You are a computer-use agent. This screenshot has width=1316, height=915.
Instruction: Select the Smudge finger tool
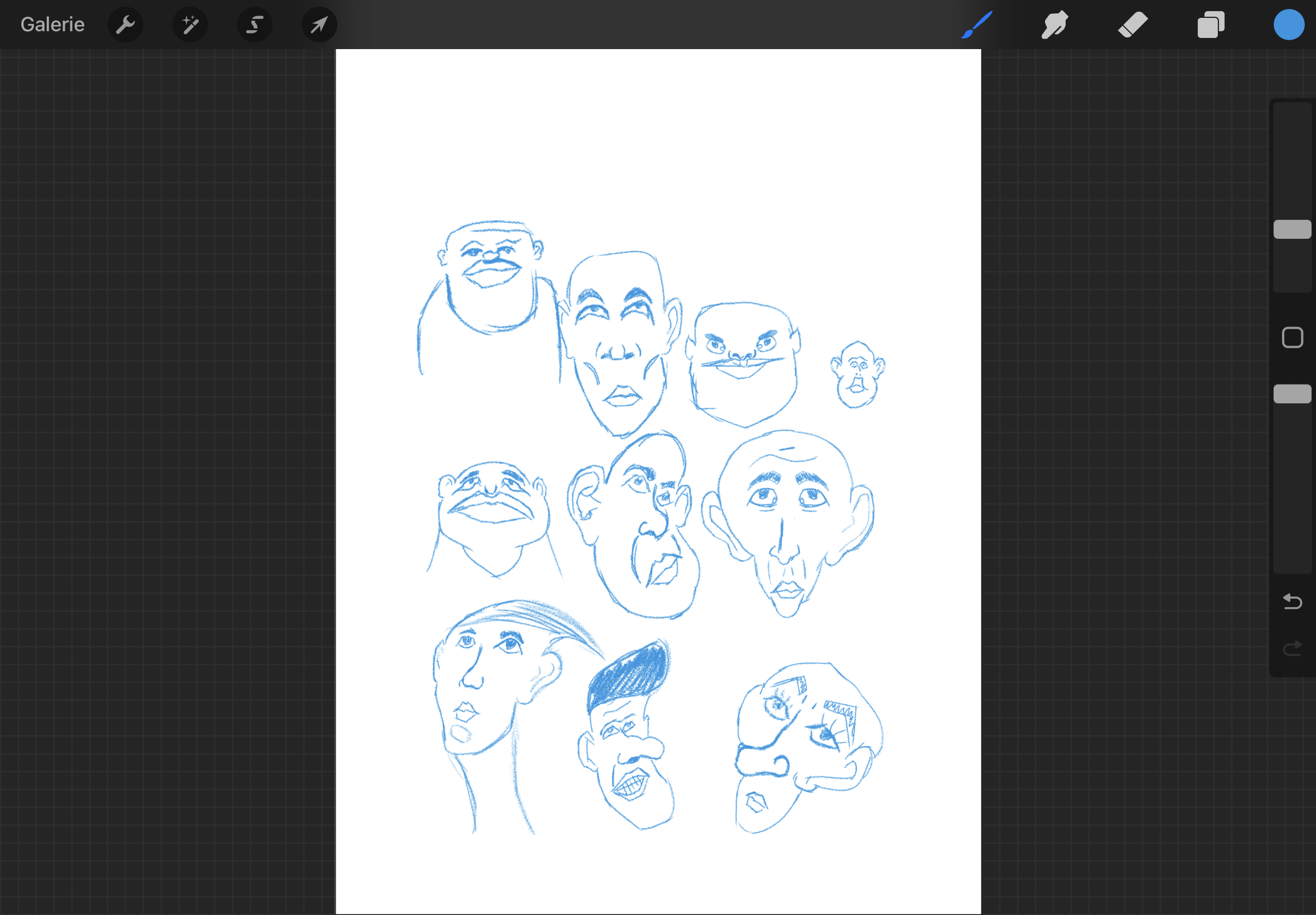[1054, 25]
